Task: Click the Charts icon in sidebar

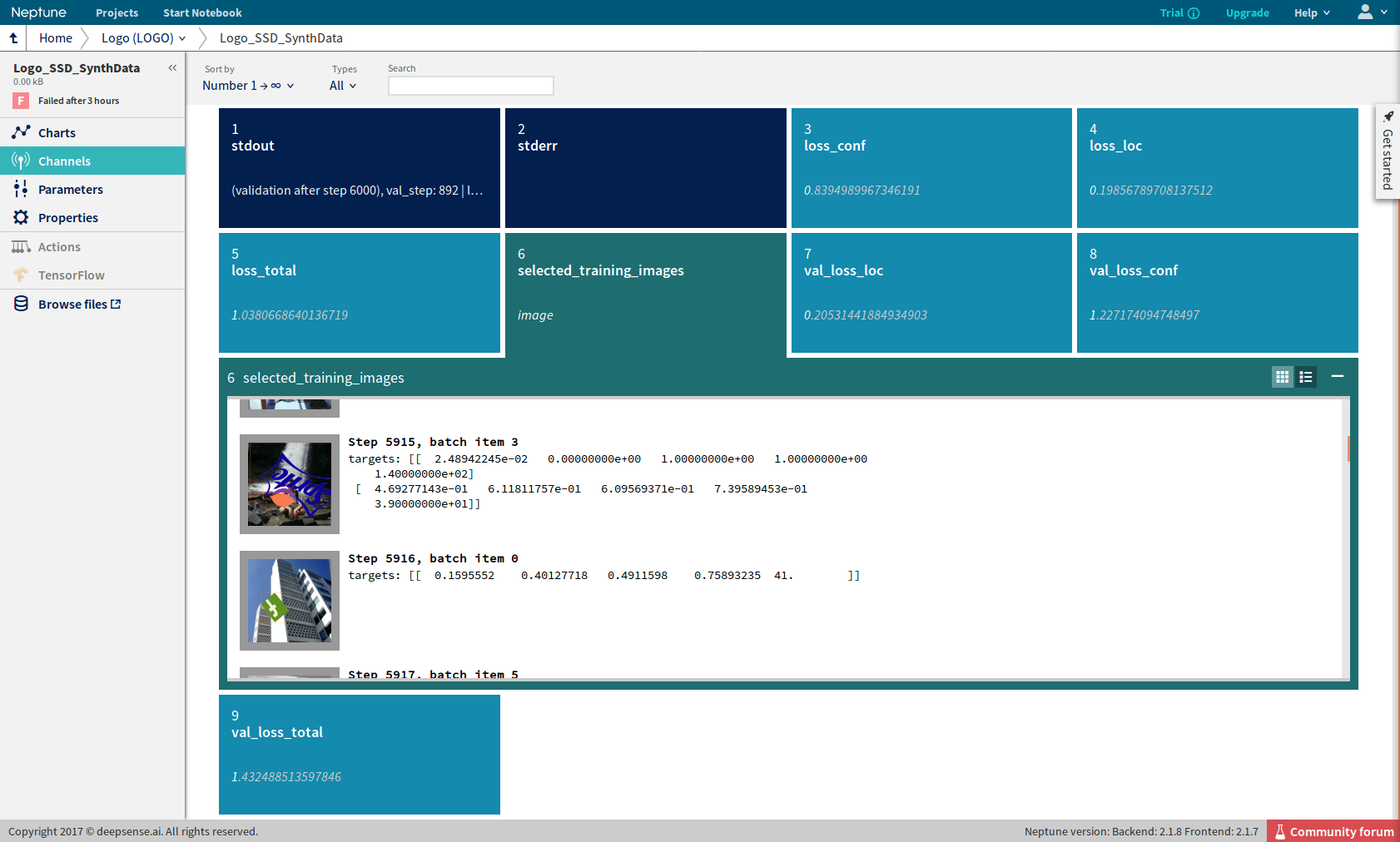Action: [x=21, y=132]
